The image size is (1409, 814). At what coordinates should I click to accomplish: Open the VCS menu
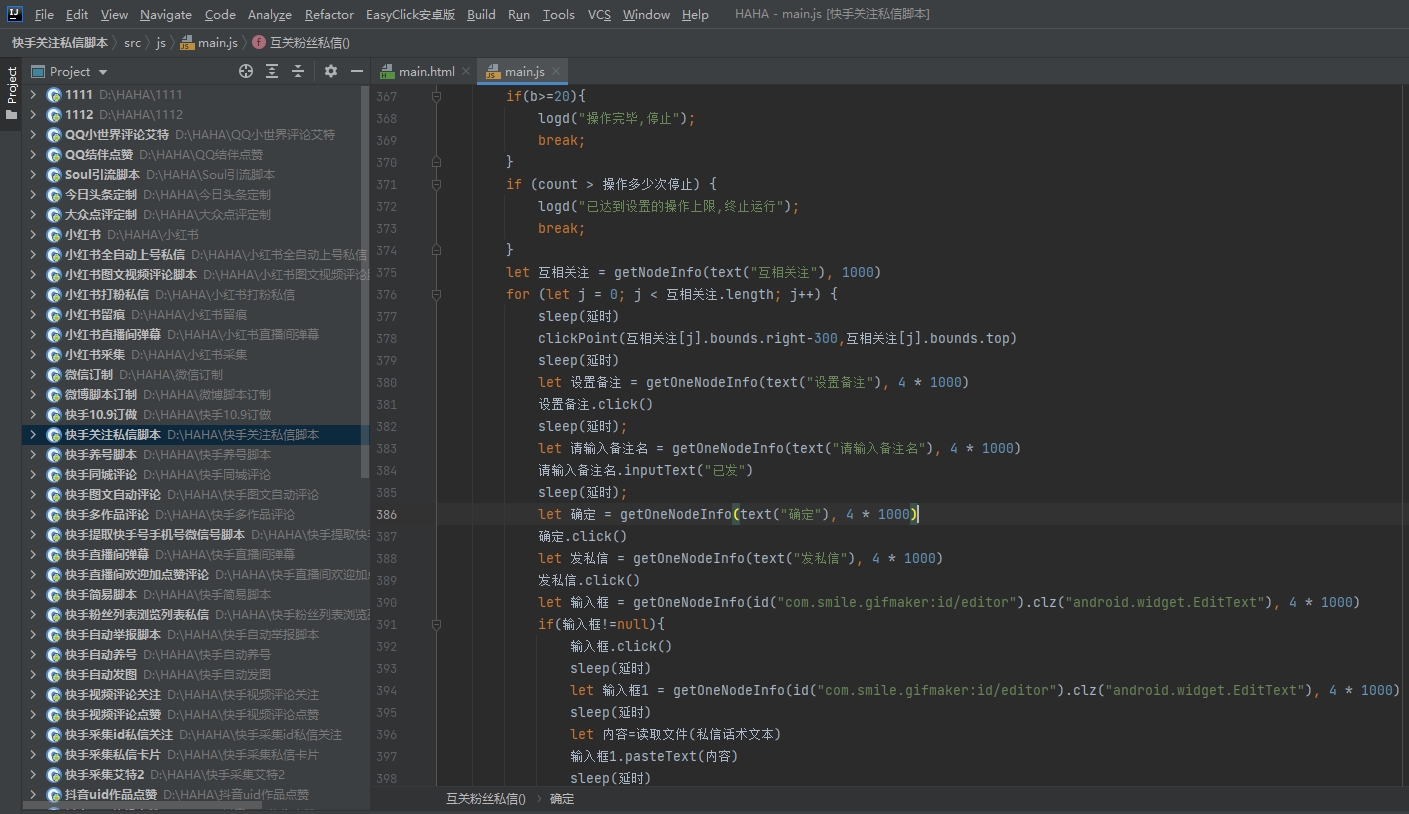(x=599, y=14)
